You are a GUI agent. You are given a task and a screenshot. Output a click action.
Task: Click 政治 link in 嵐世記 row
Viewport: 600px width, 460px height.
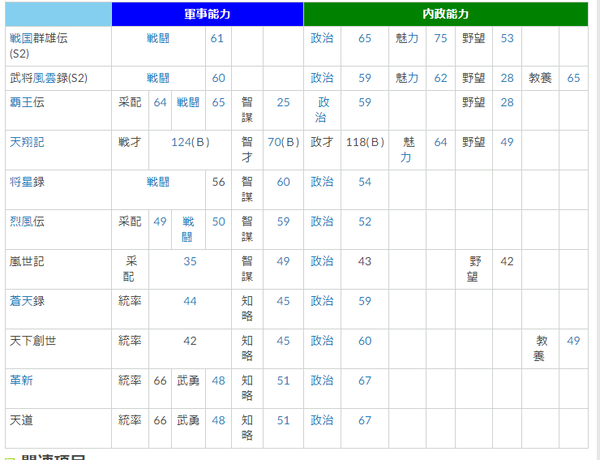[322, 261]
